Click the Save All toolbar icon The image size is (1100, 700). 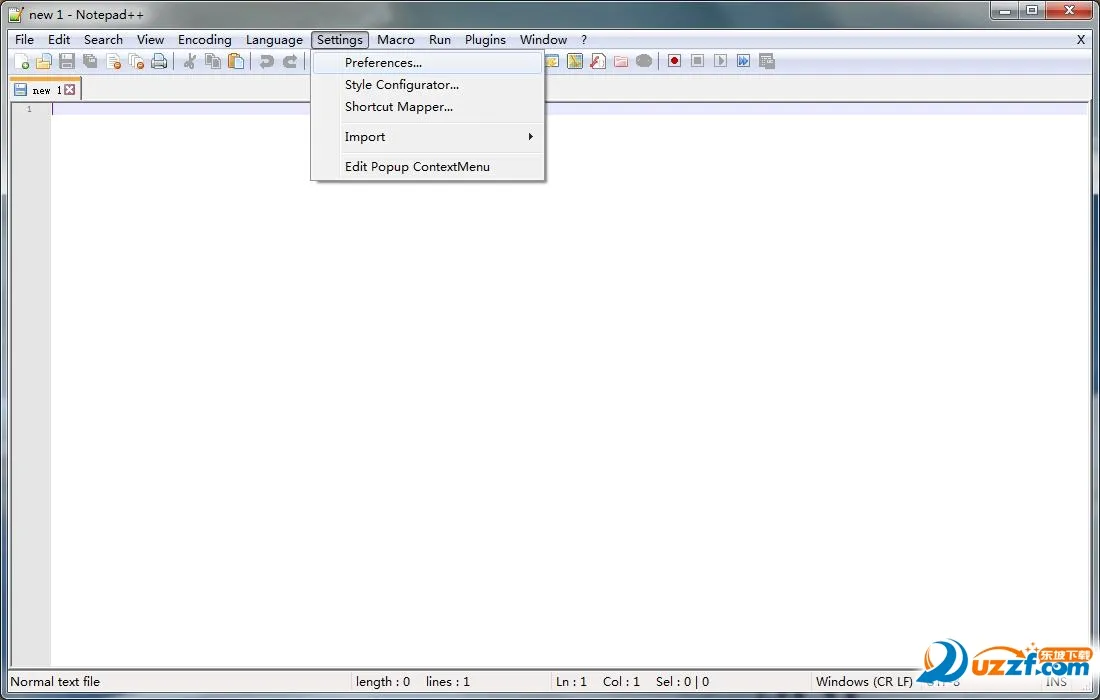point(90,62)
